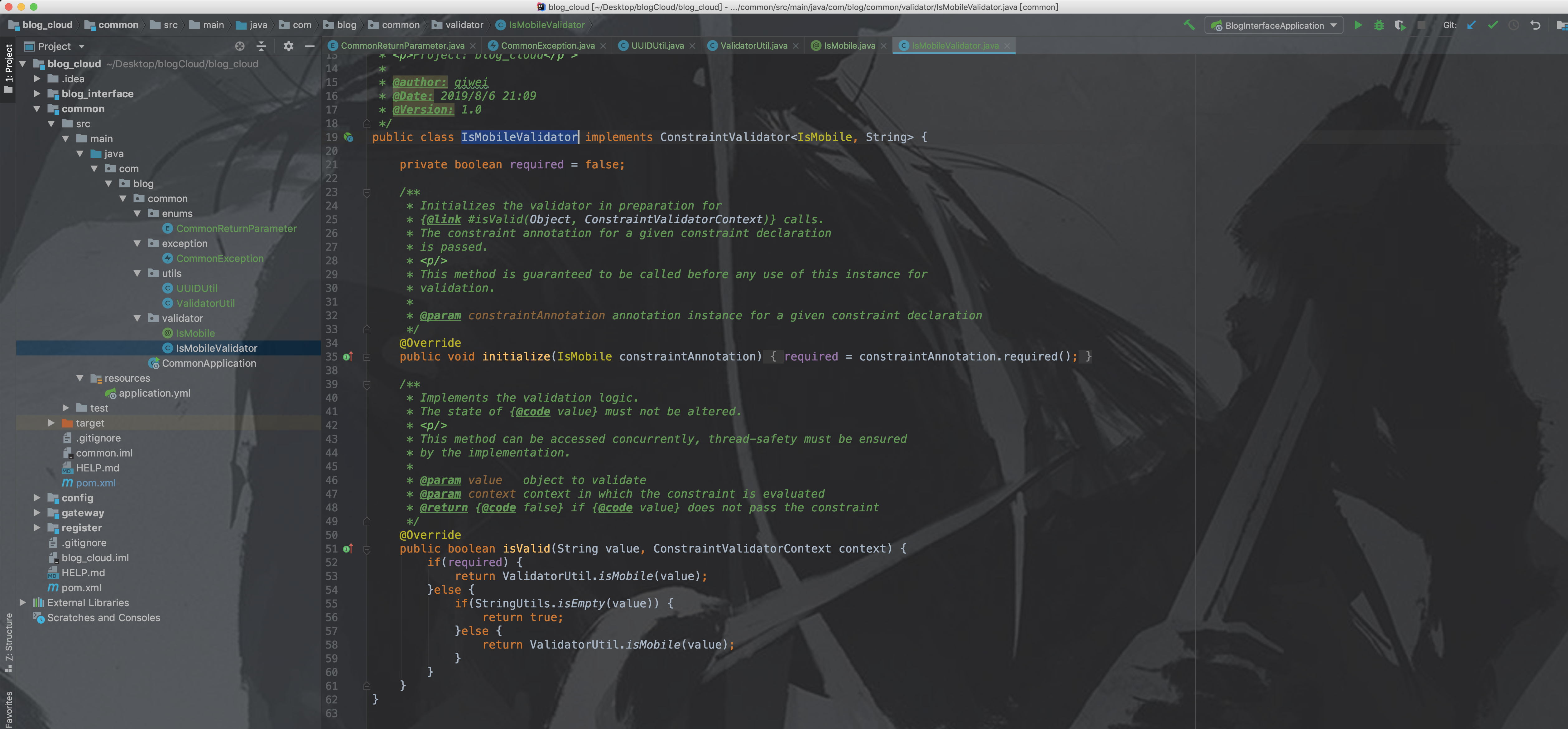Viewport: 1568px width, 729px height.
Task: Click the Git update project blue arrow
Action: tap(1471, 25)
